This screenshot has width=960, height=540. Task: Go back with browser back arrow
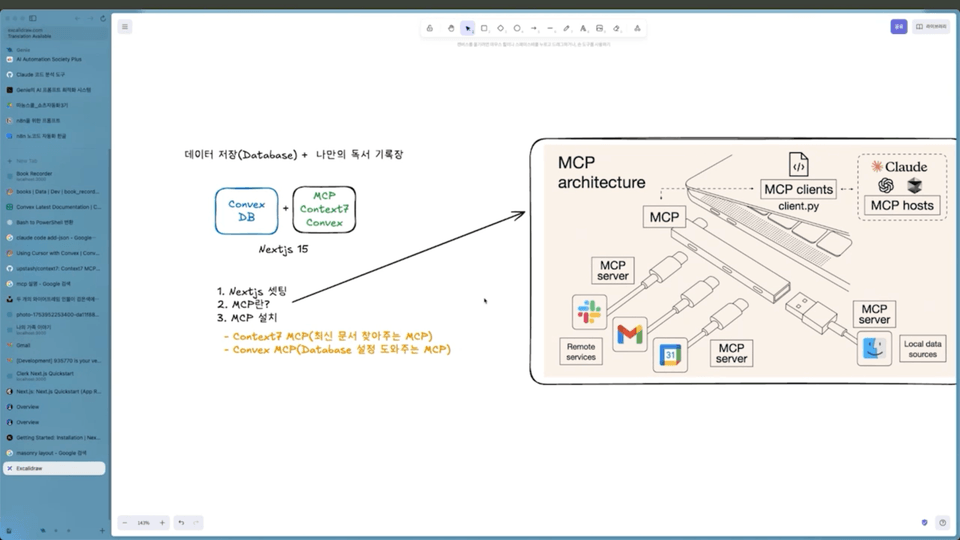[77, 18]
